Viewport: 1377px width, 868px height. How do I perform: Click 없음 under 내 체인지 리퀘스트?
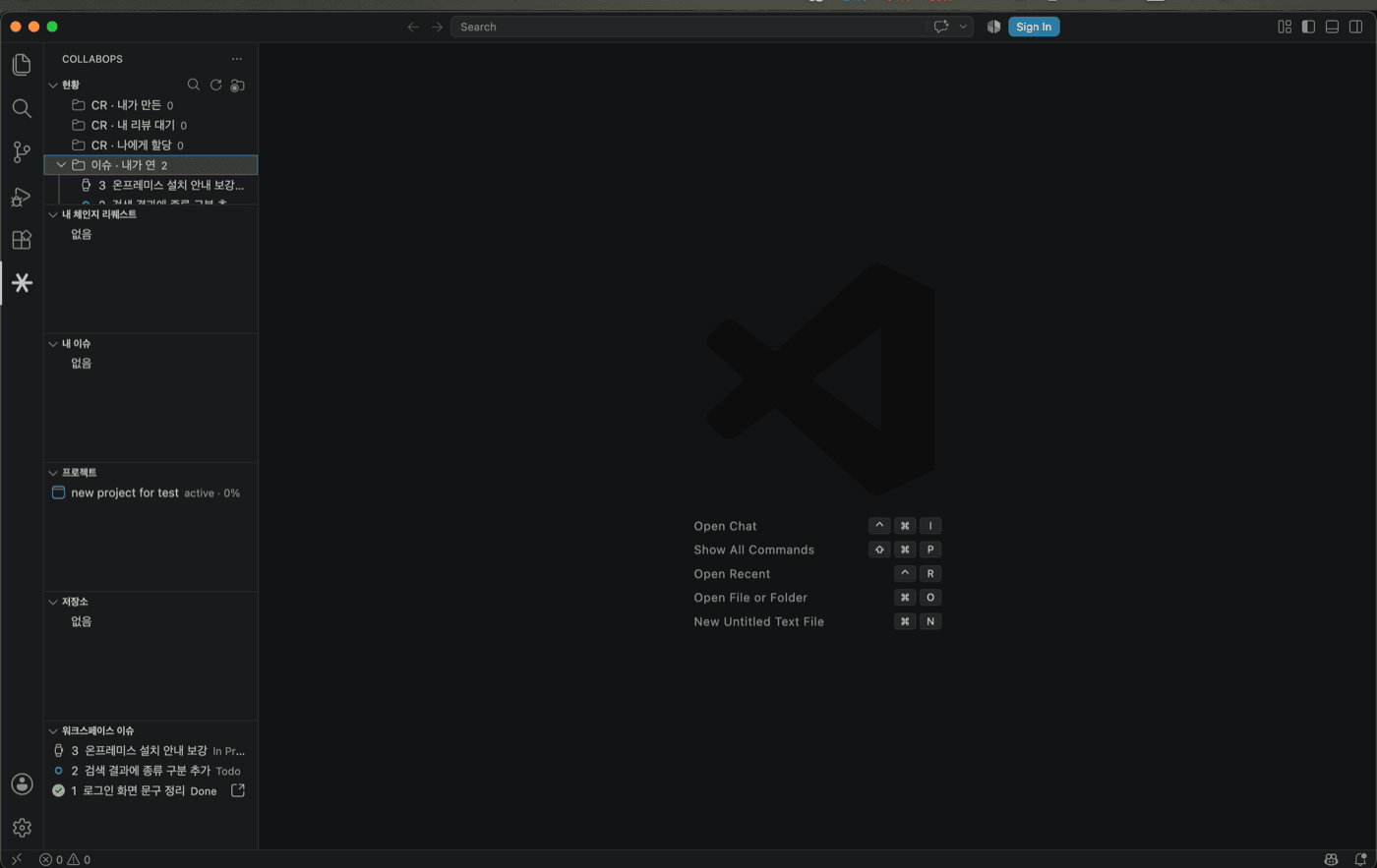click(82, 234)
